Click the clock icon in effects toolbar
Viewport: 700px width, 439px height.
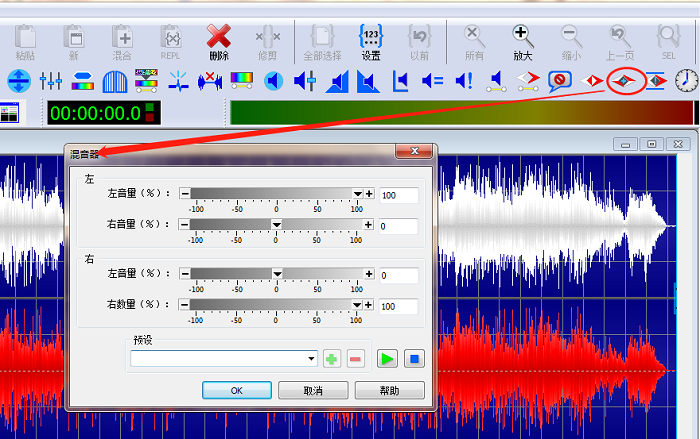tap(686, 80)
